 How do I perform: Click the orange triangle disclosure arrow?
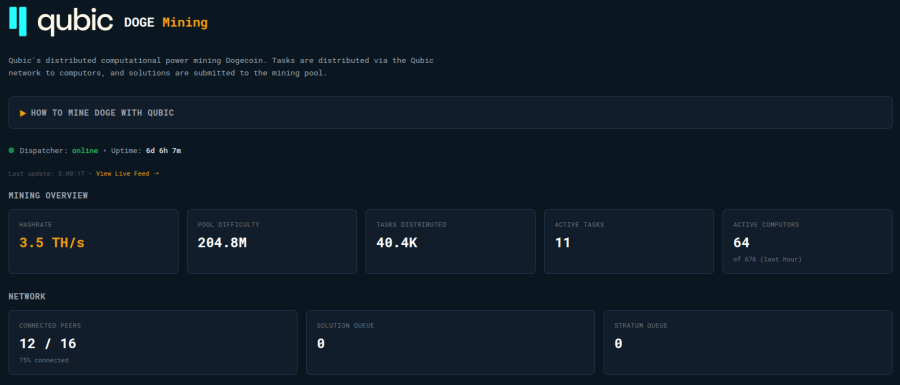(x=23, y=113)
